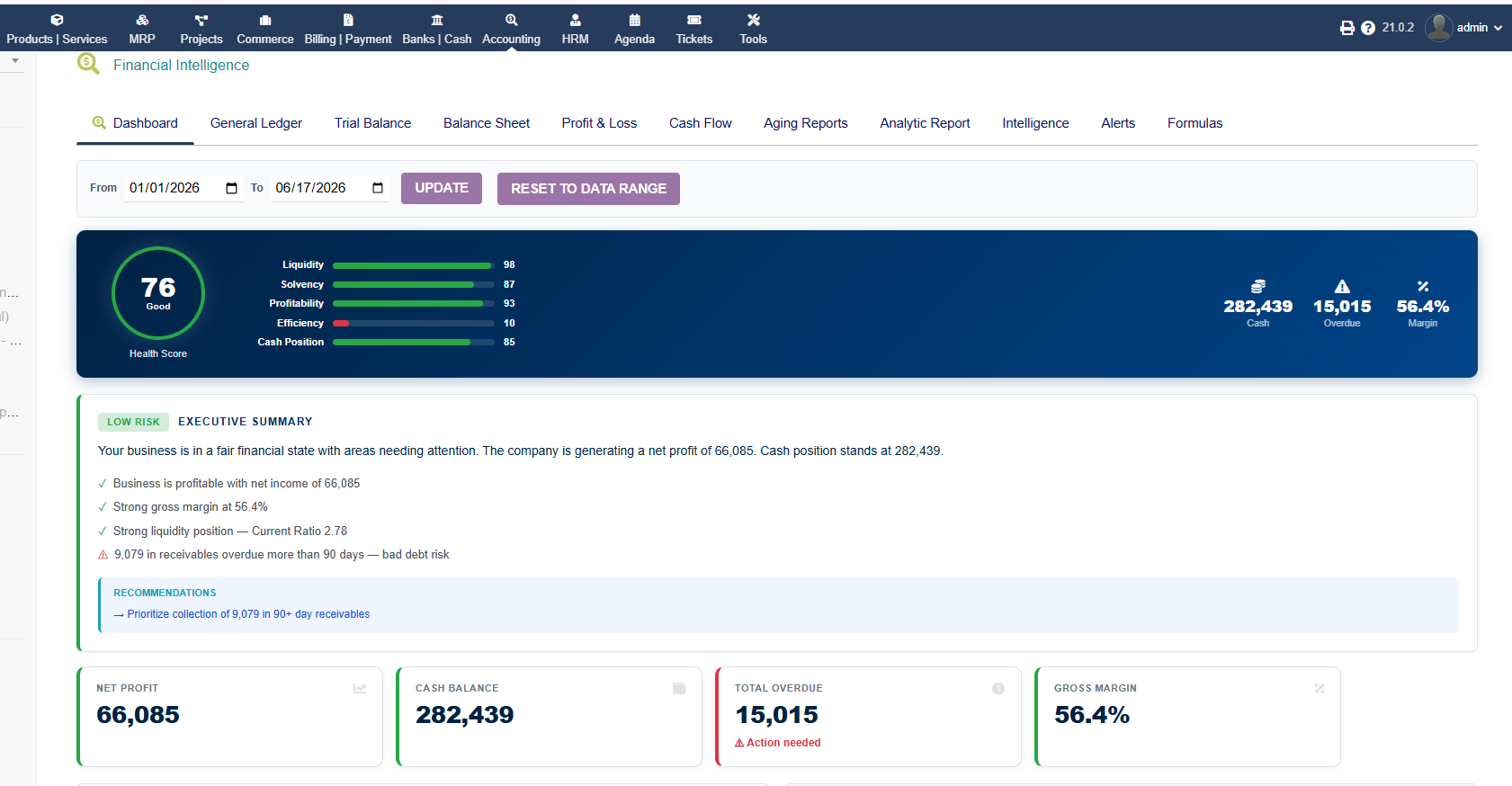
Task: Collapse the left sidebar arrow
Action: click(x=15, y=60)
